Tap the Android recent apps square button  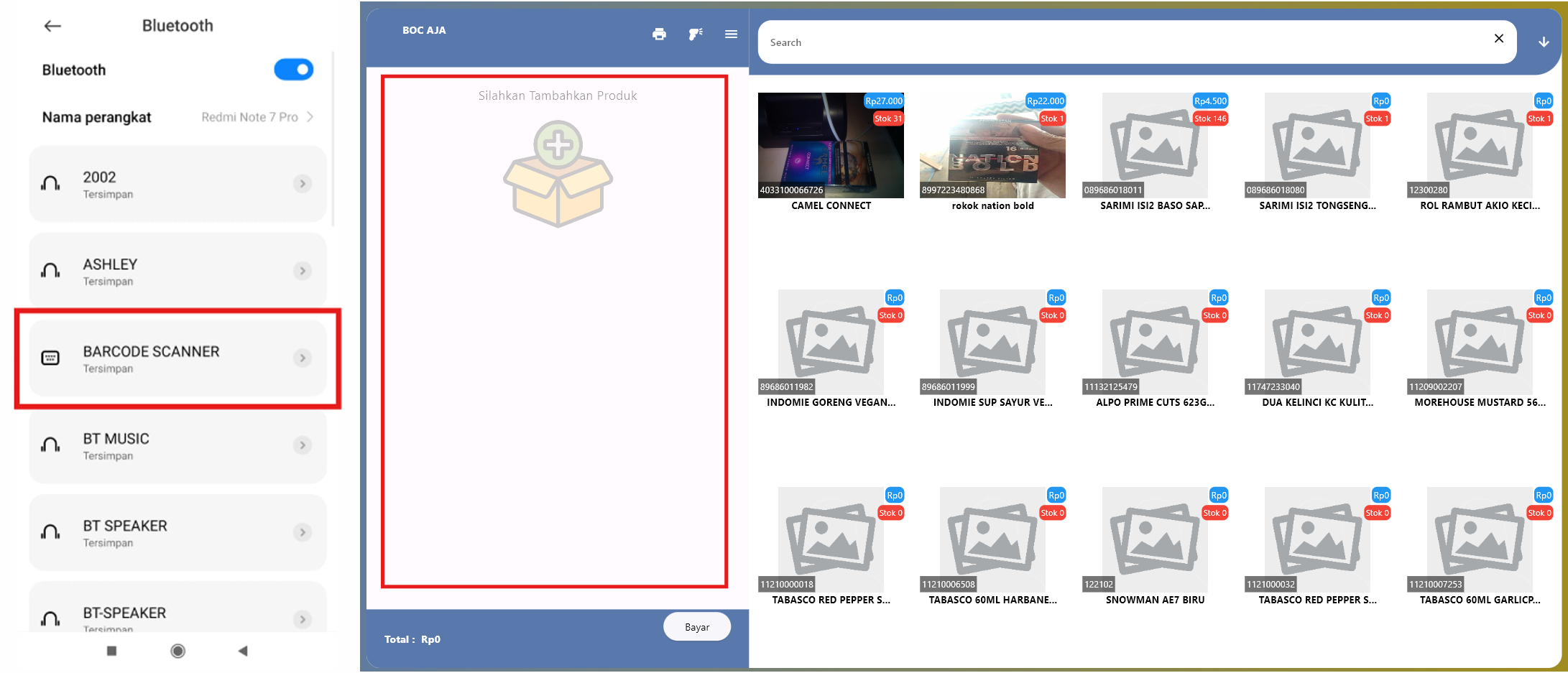[x=111, y=651]
